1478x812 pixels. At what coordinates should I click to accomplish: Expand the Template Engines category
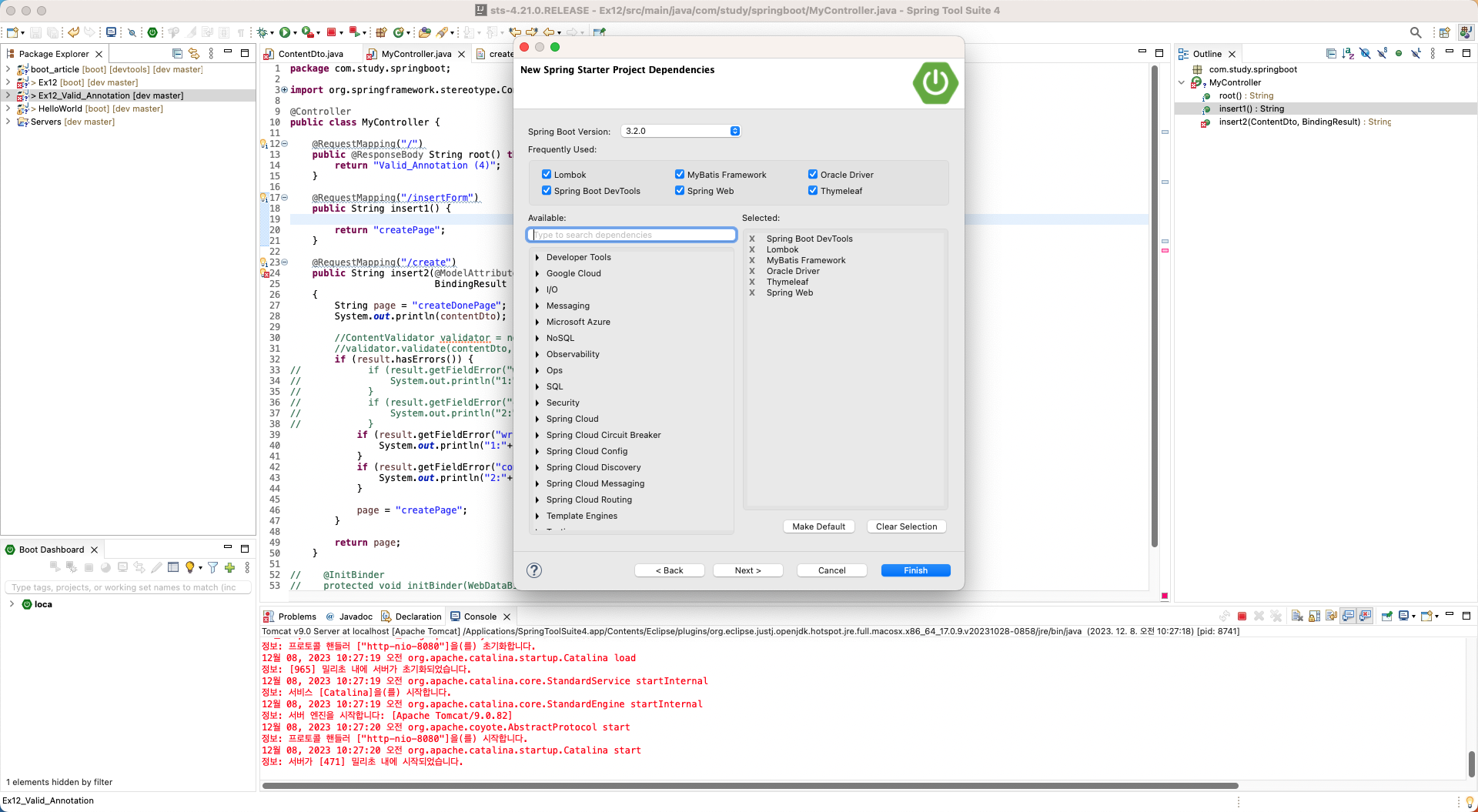click(537, 516)
